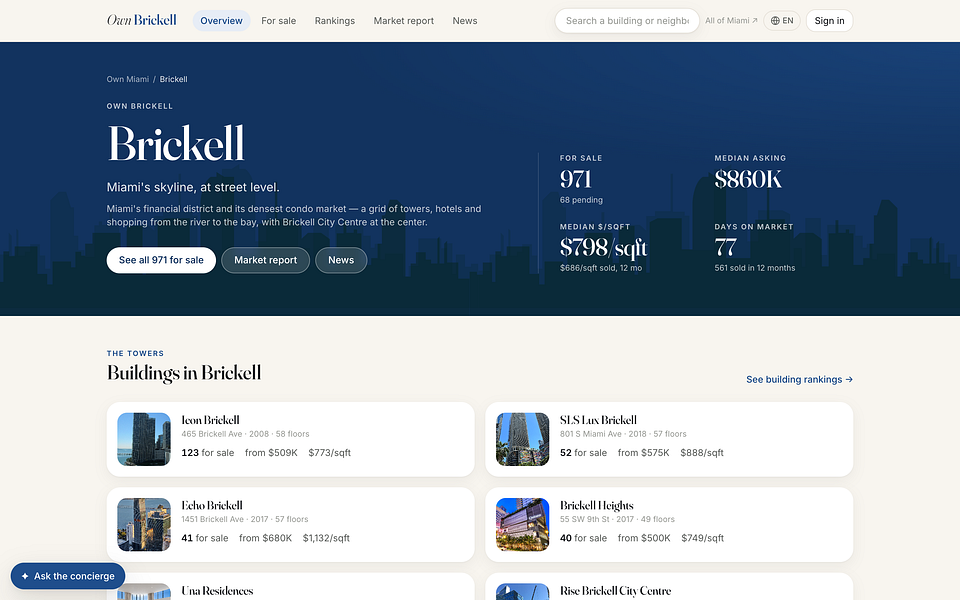Click the Sign in button

tap(829, 21)
